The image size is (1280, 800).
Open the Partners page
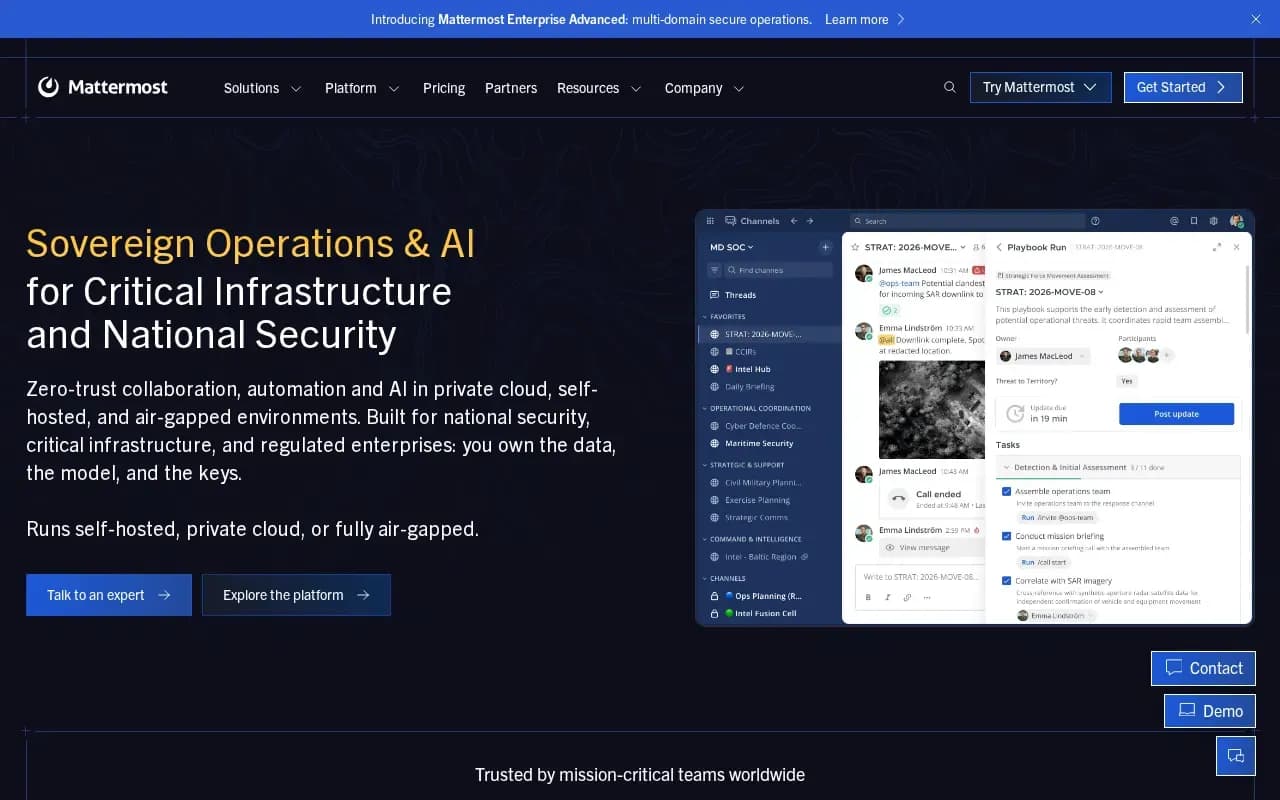[x=511, y=88]
